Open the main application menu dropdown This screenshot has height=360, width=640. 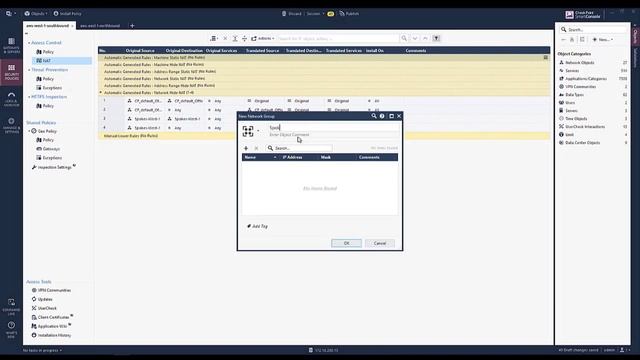tap(11, 13)
